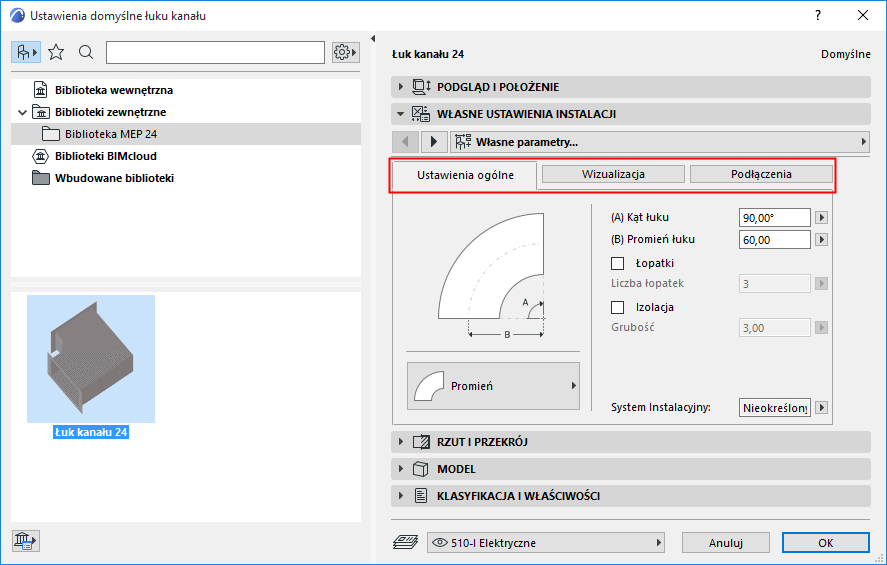Screen dimensions: 887x565
Task: Open the Promień bend type dropdown
Action: 493,386
